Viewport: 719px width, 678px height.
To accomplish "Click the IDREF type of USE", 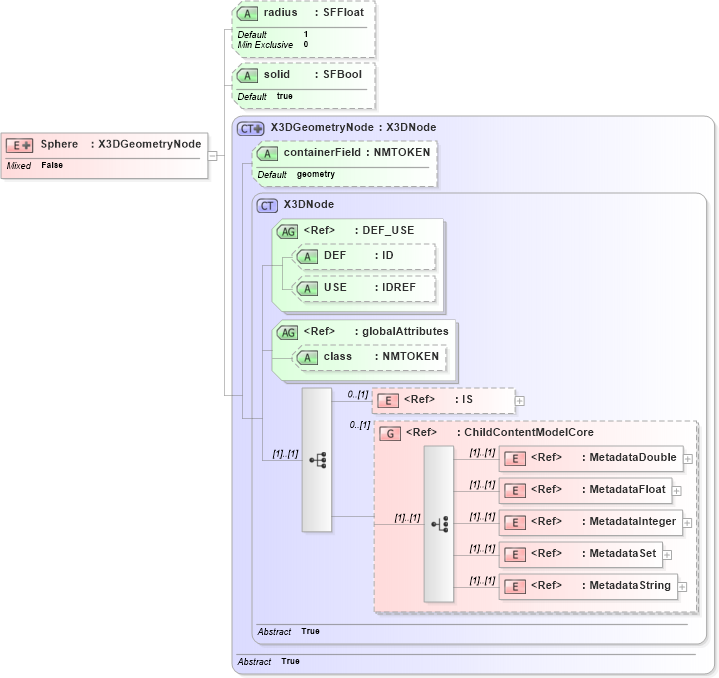I will pyautogui.click(x=398, y=287).
